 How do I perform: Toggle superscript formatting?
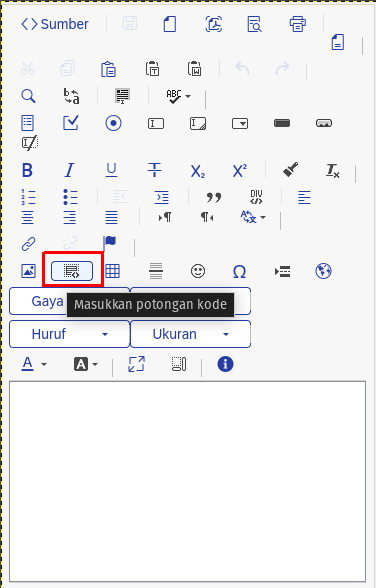tap(240, 171)
